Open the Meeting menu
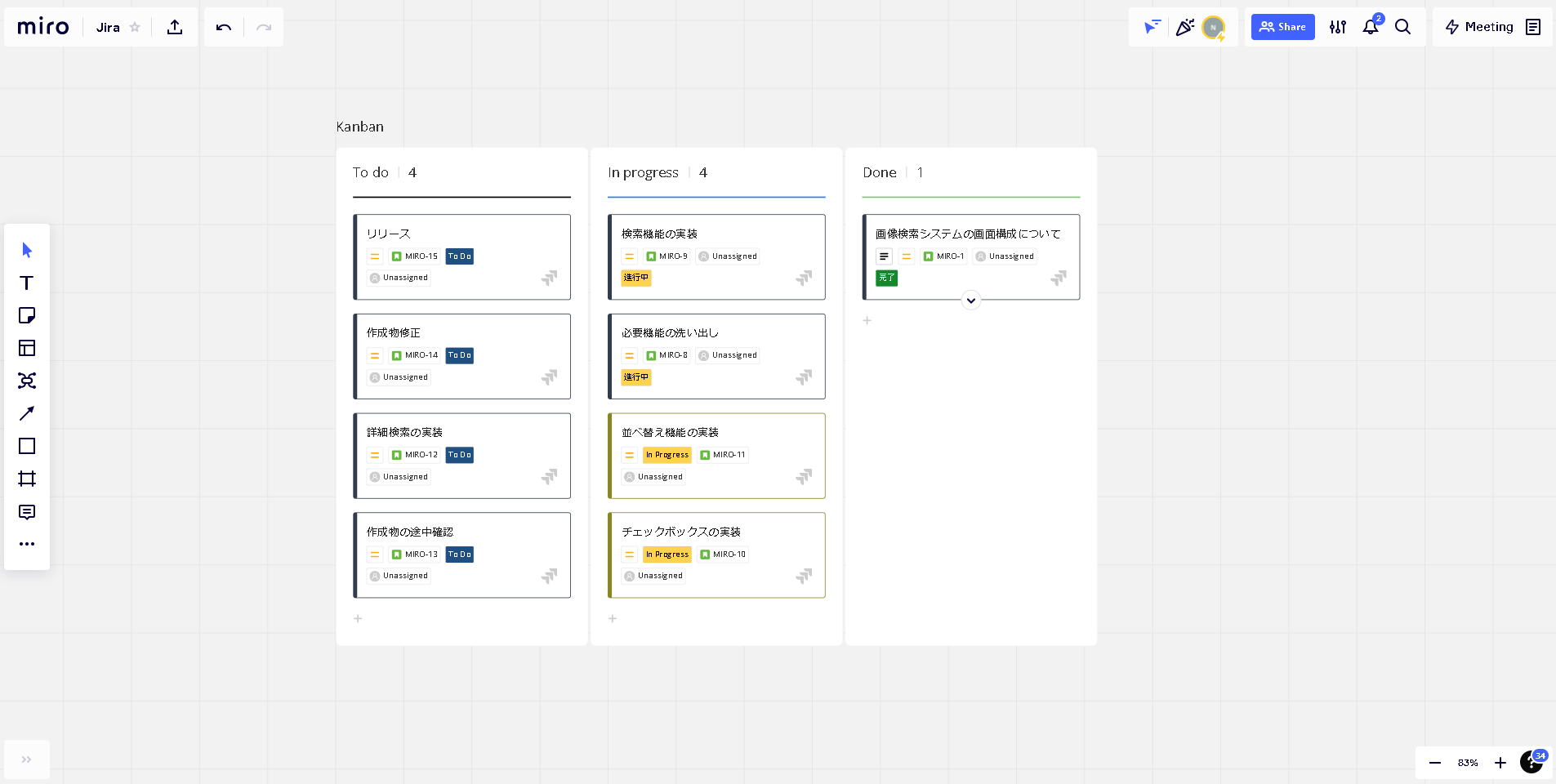 point(1479,27)
